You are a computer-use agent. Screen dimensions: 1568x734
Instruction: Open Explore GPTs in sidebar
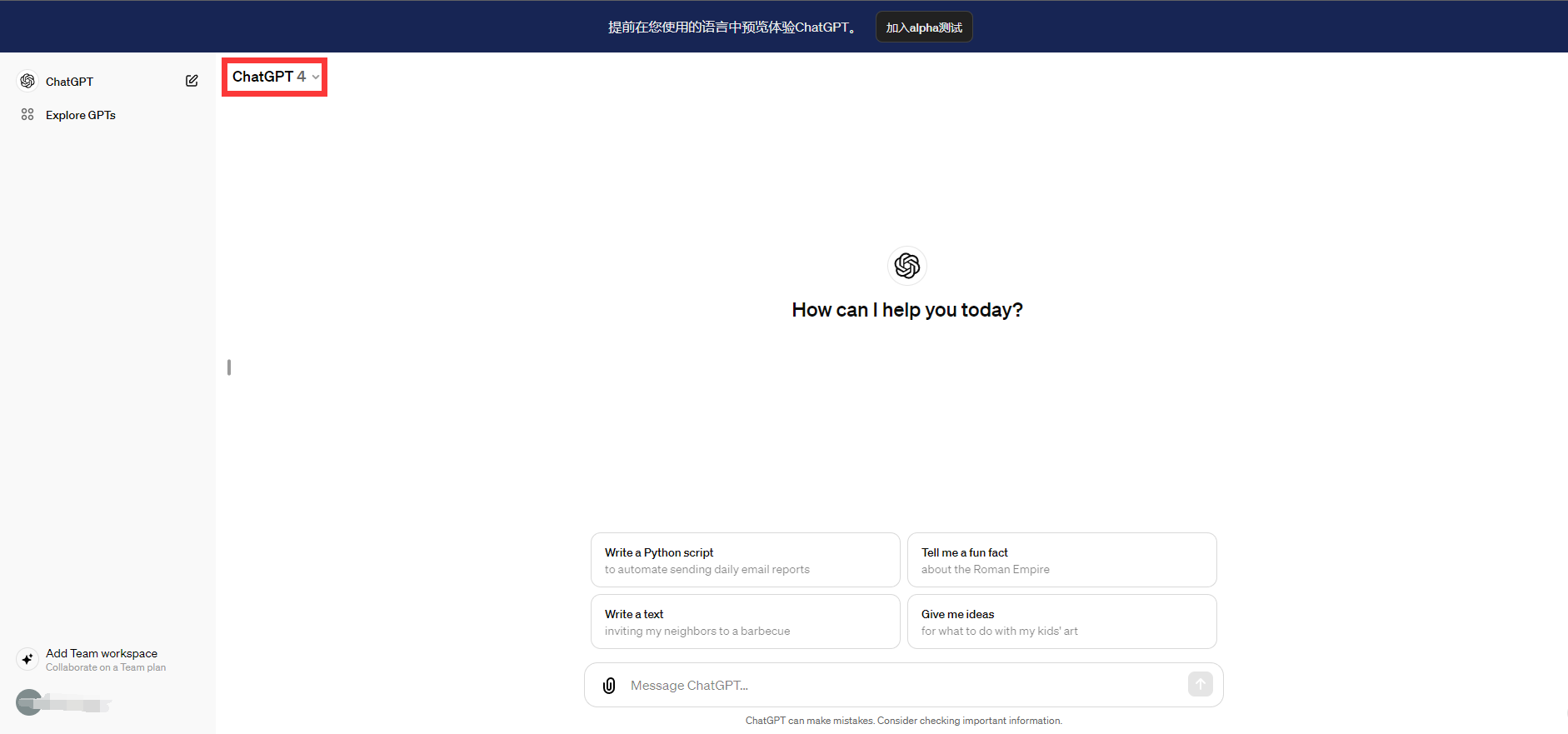coord(107,115)
